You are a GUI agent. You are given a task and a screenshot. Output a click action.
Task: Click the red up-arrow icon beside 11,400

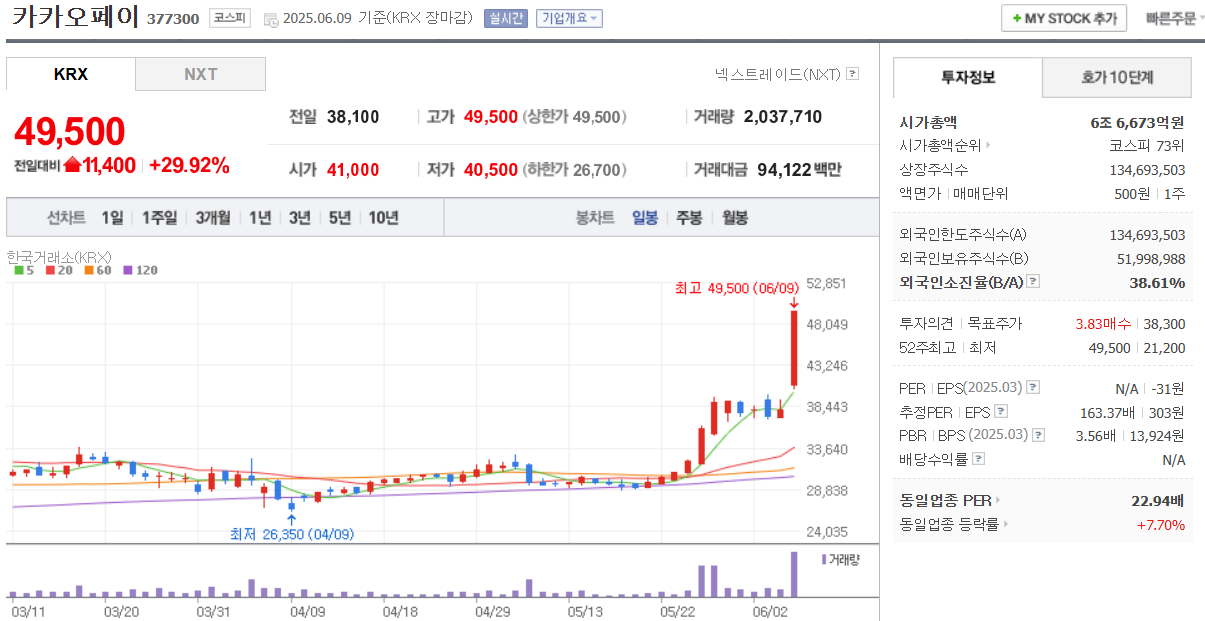[72, 166]
